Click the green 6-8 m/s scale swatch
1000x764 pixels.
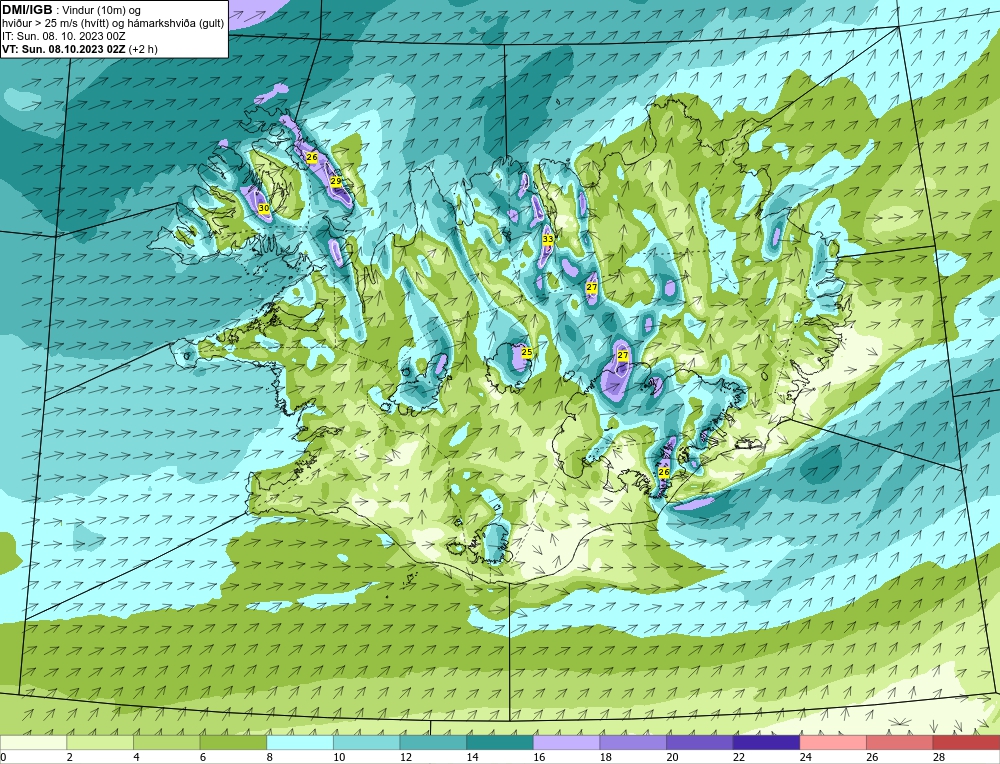click(233, 742)
